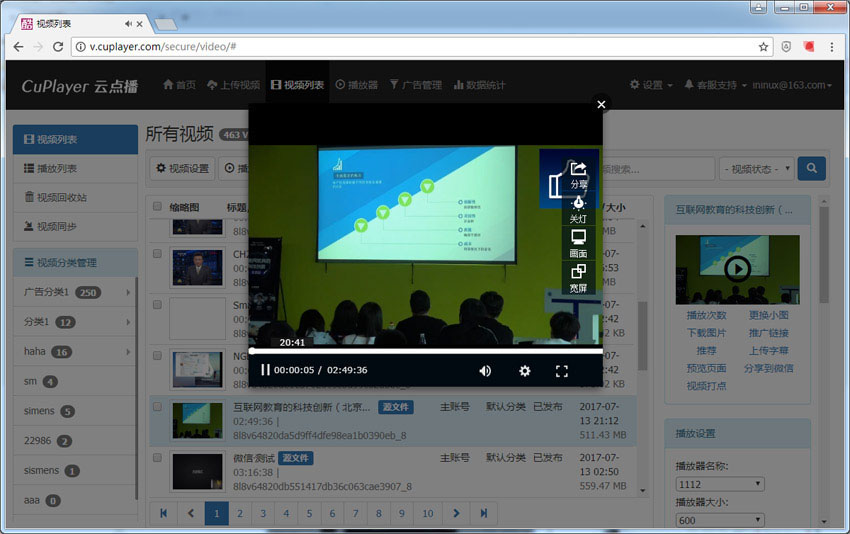
Task: Open 视频设置 settings button
Action: 183,169
